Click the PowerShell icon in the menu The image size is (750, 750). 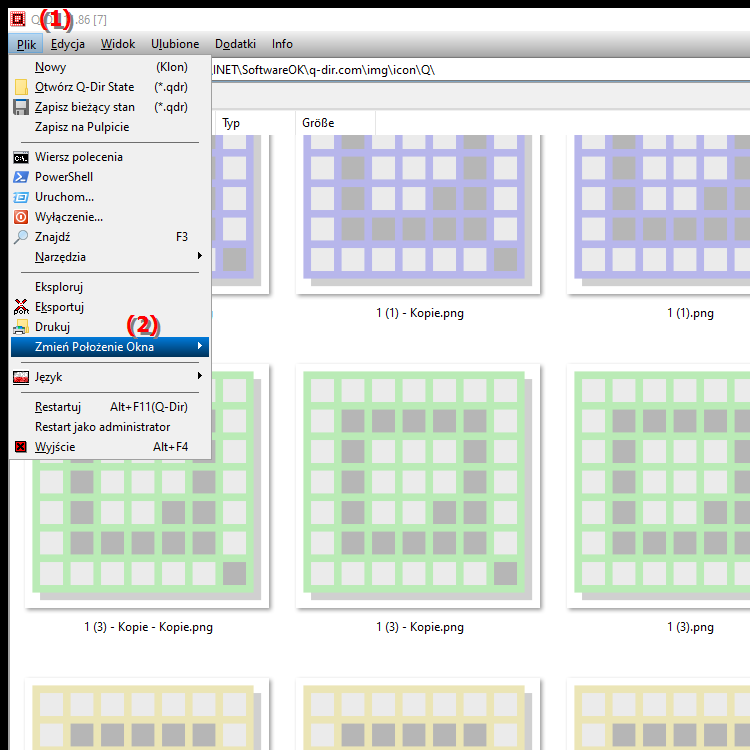pos(21,177)
